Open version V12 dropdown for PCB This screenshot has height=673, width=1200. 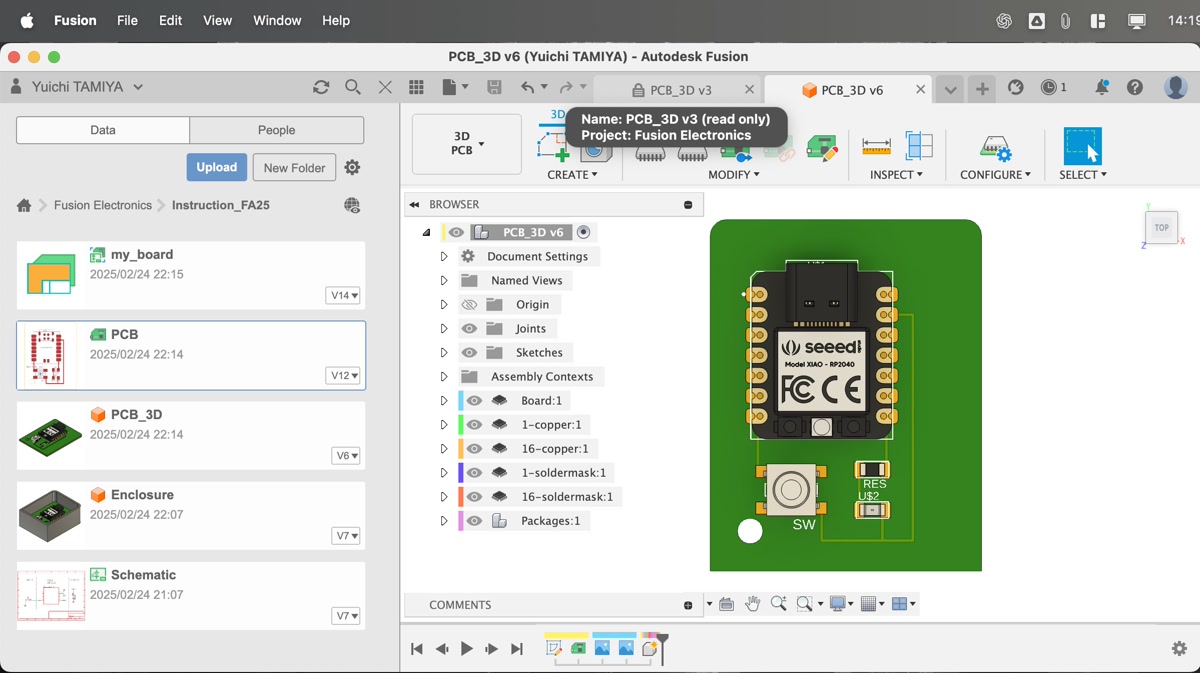(343, 376)
